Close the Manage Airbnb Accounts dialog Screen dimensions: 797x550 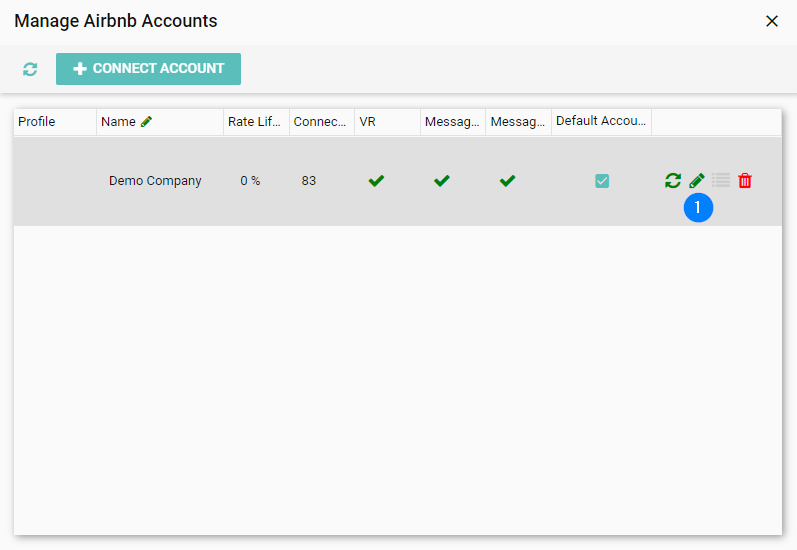(771, 21)
